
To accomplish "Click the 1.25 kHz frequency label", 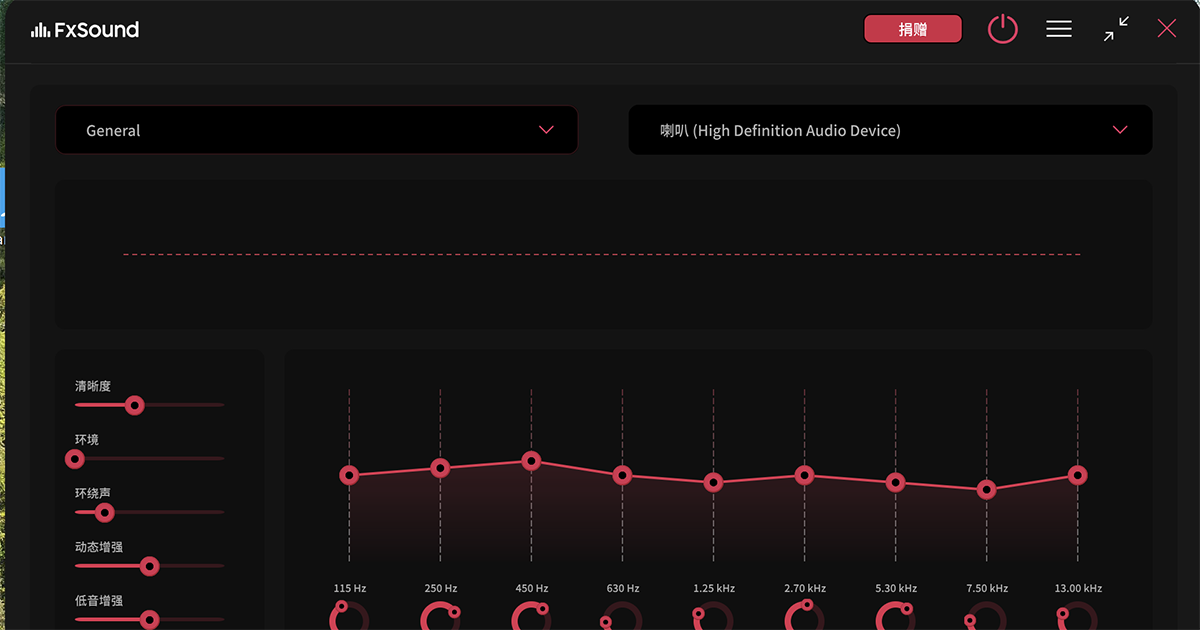I will pyautogui.click(x=713, y=588).
